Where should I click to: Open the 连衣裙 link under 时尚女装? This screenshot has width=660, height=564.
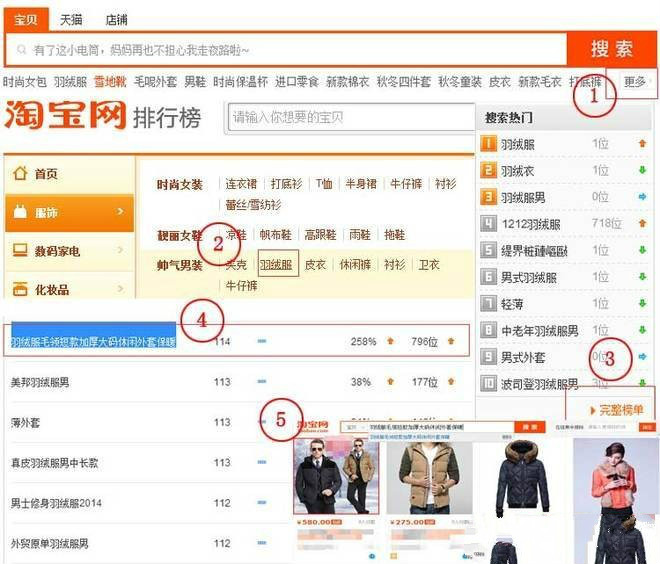pyautogui.click(x=242, y=184)
